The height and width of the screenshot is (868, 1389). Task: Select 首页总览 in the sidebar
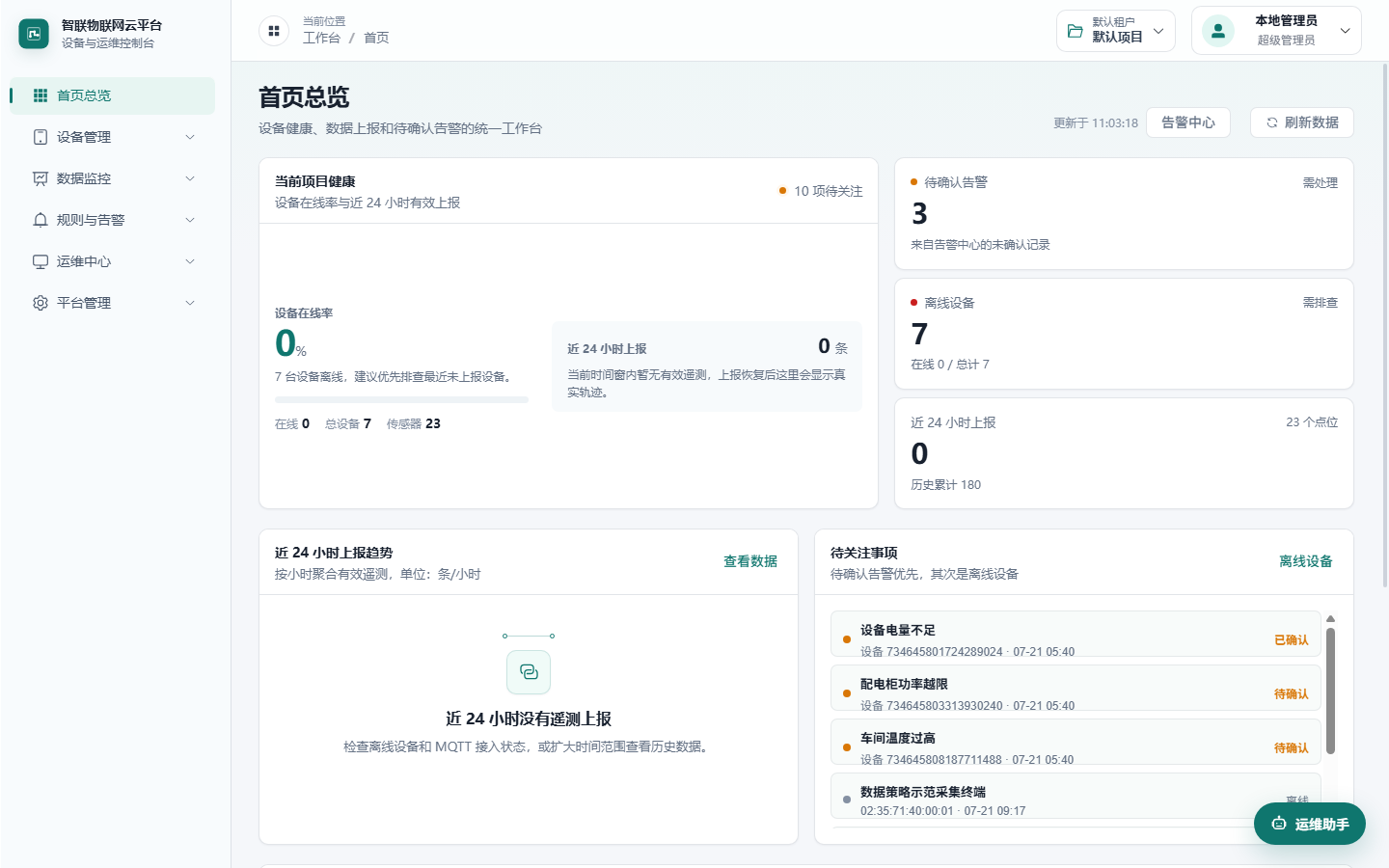pos(113,95)
